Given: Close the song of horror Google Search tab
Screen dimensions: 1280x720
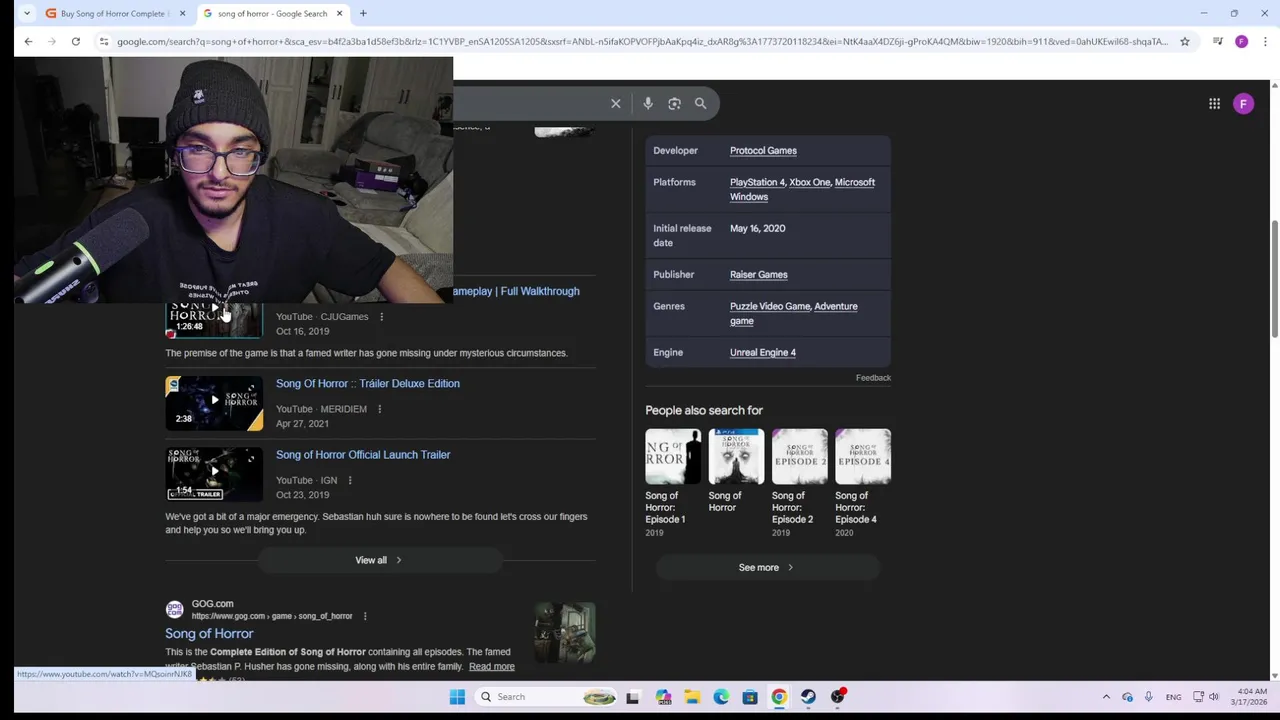Looking at the screenshot, I should pyautogui.click(x=340, y=13).
